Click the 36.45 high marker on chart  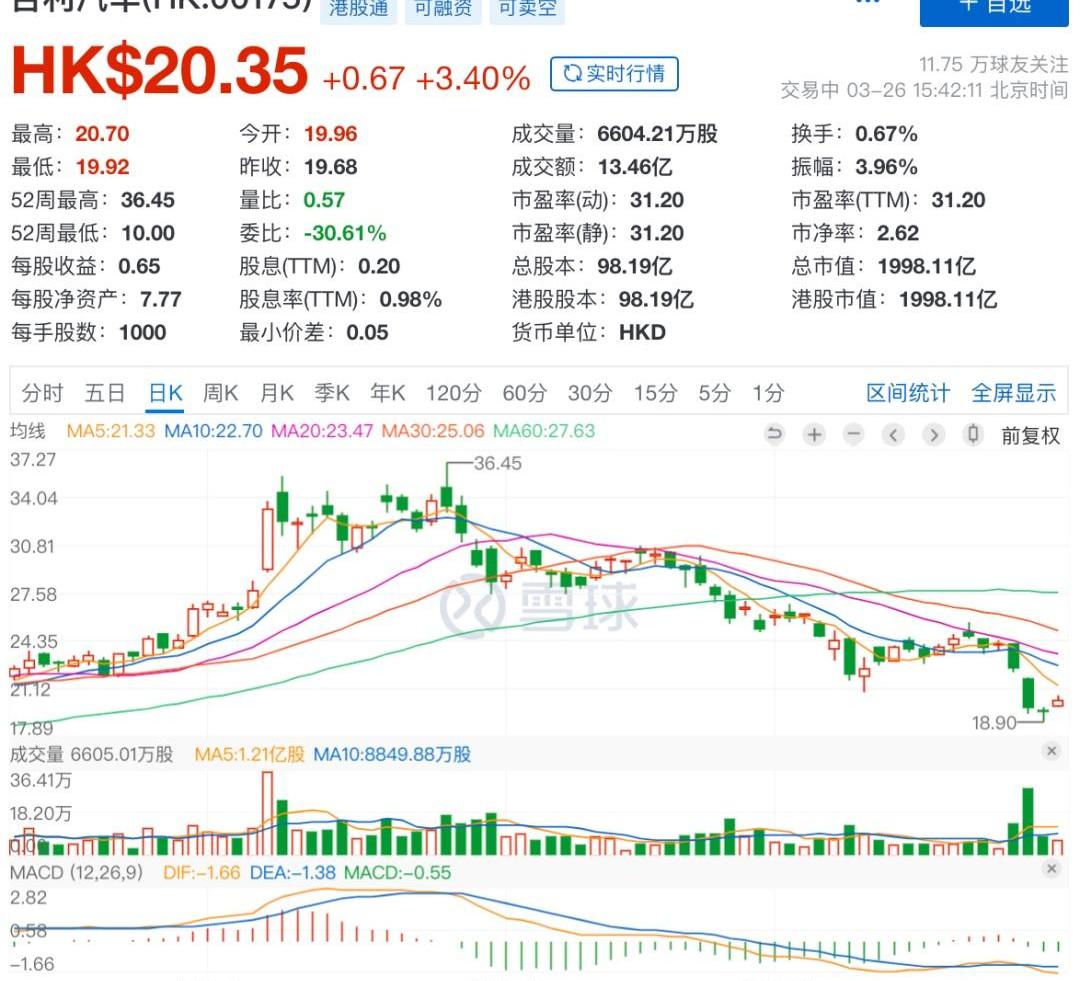(x=497, y=464)
